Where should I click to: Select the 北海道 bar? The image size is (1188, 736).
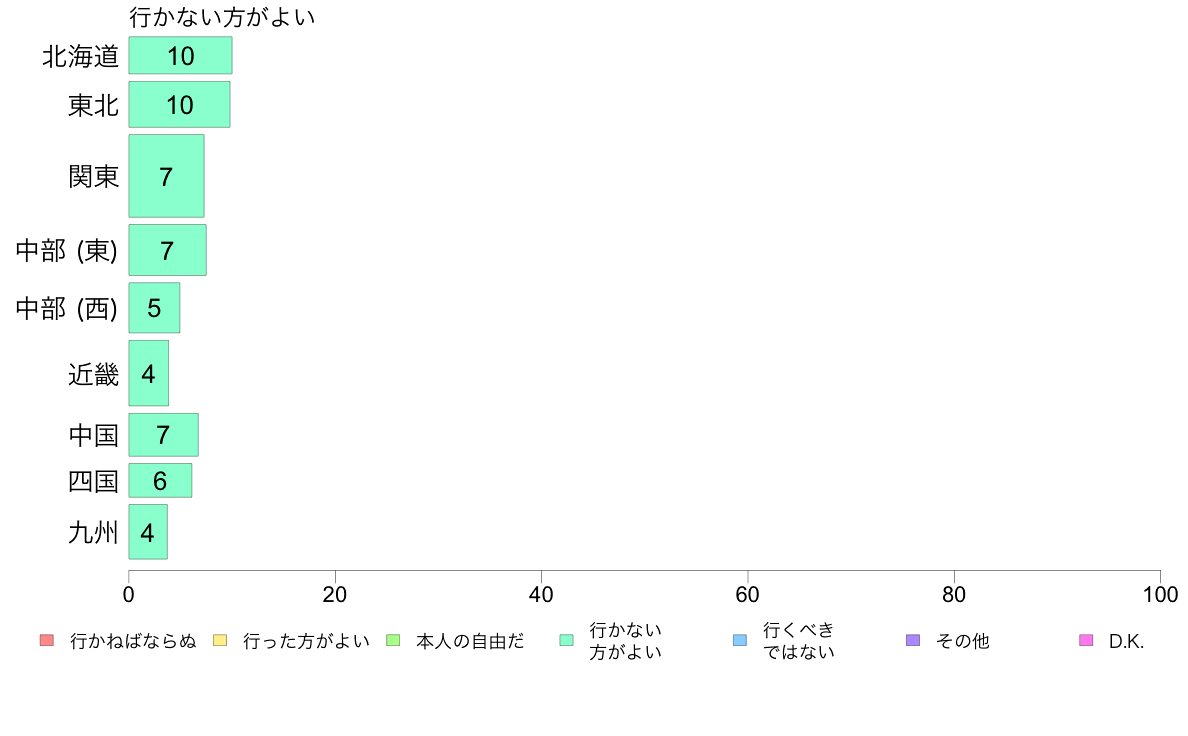[180, 55]
